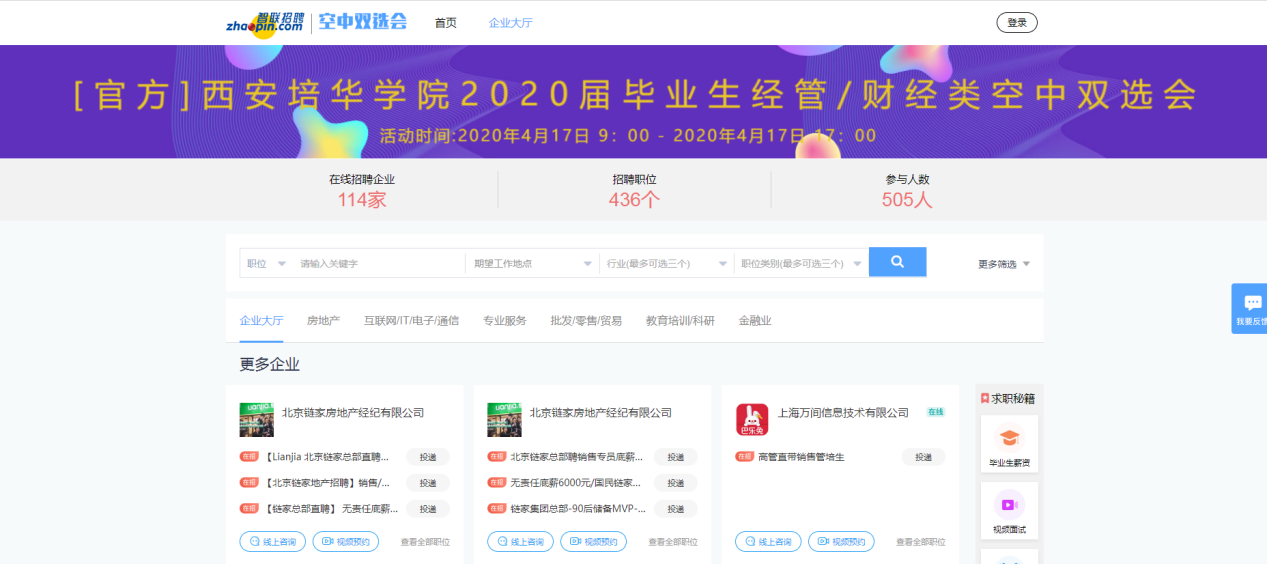Open the 期望工作地点 location dropdown

click(x=532, y=264)
